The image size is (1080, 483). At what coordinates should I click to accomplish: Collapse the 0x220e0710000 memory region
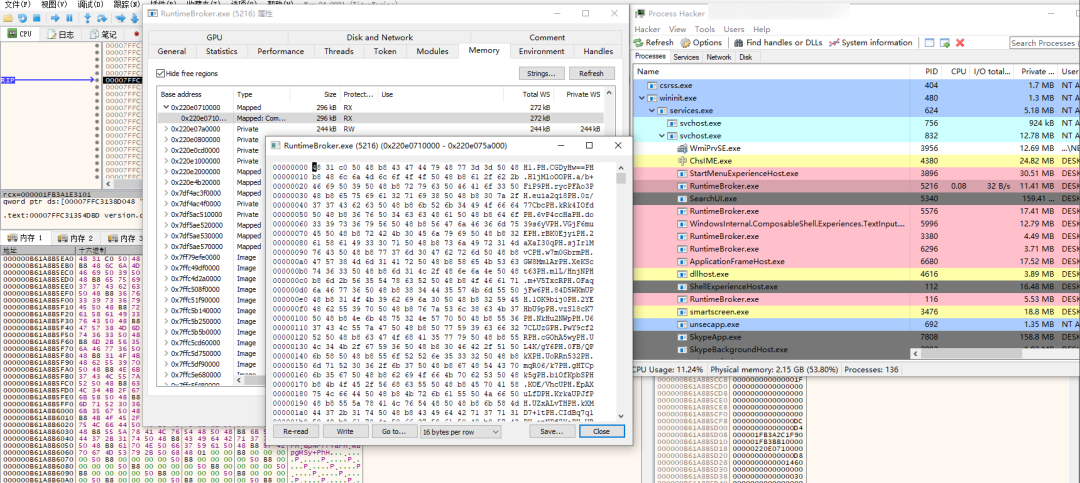(165, 107)
